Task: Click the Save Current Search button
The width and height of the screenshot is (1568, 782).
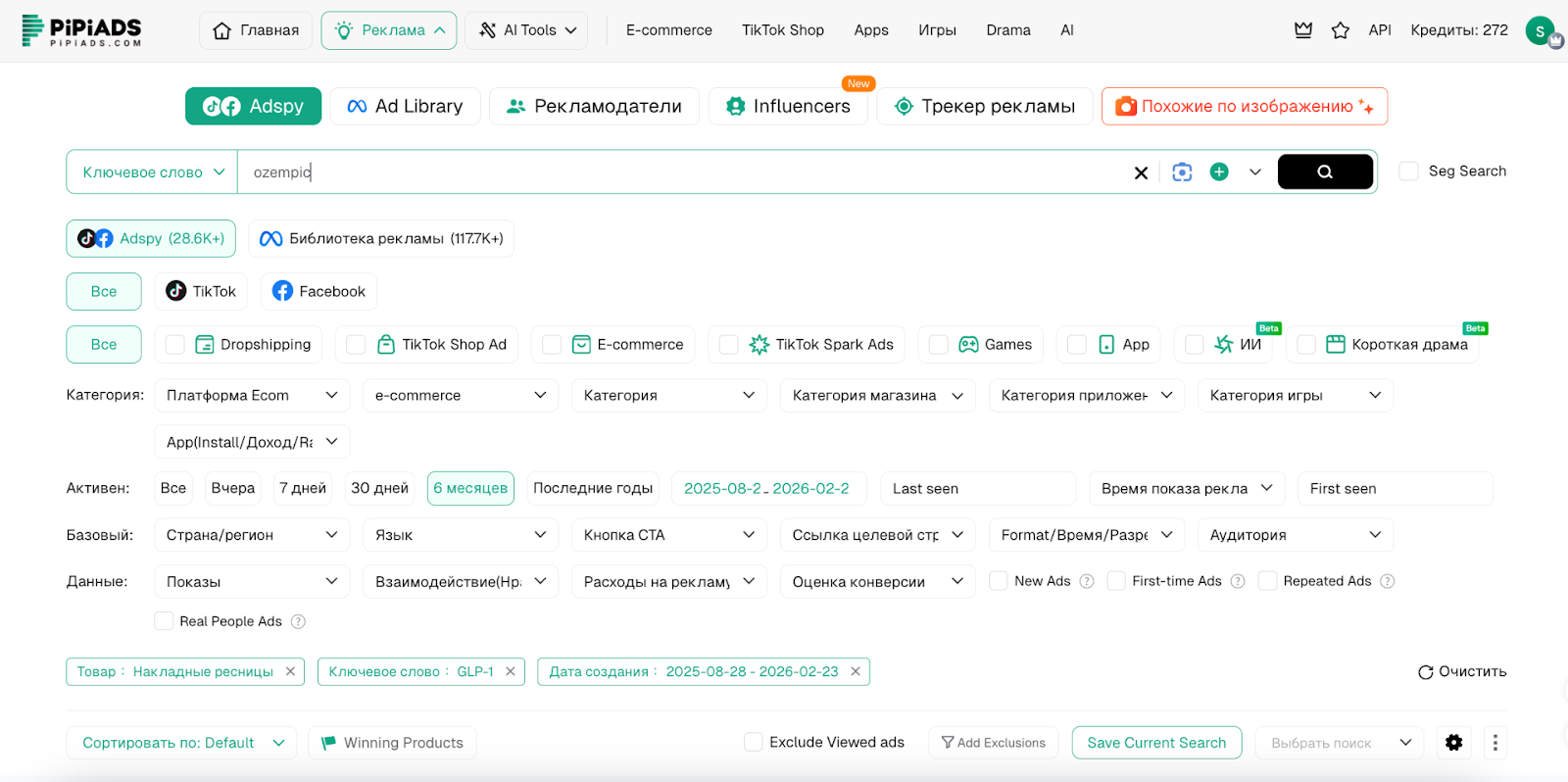Action: point(1156,743)
